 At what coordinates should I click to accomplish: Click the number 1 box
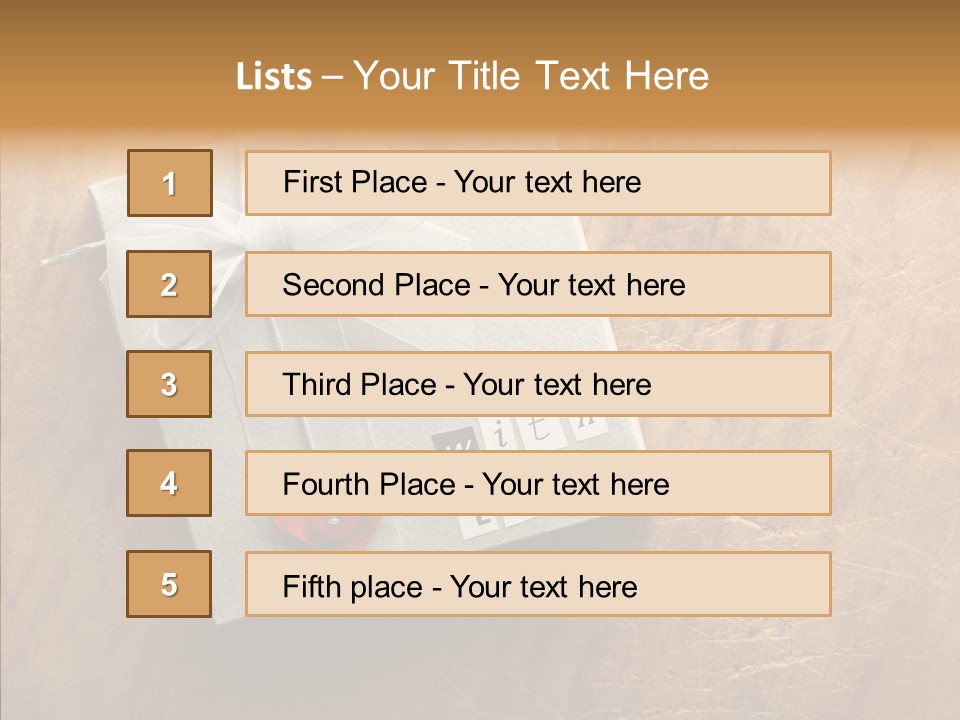169,183
